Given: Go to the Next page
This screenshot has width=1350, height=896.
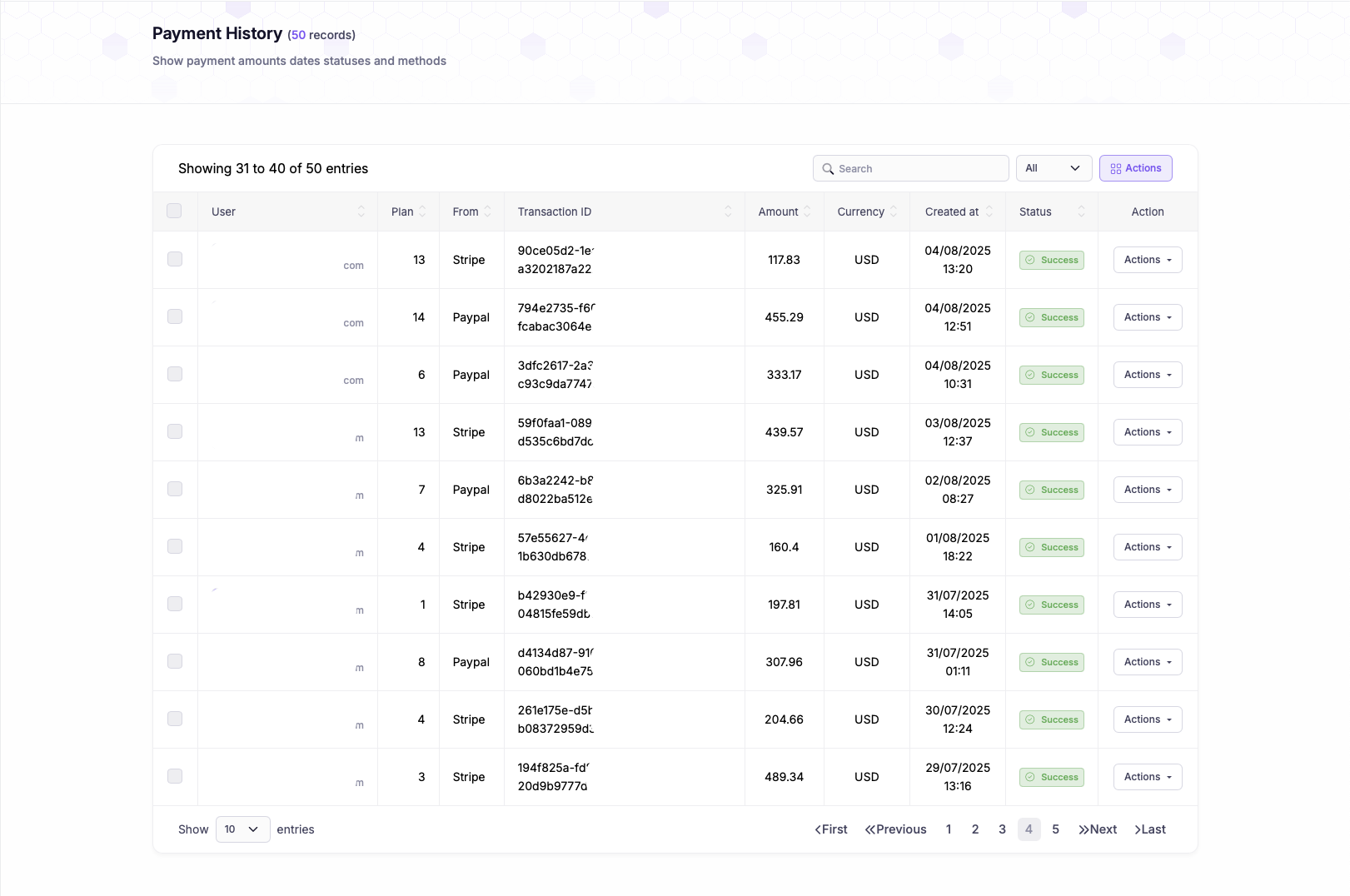Looking at the screenshot, I should click(x=1097, y=829).
